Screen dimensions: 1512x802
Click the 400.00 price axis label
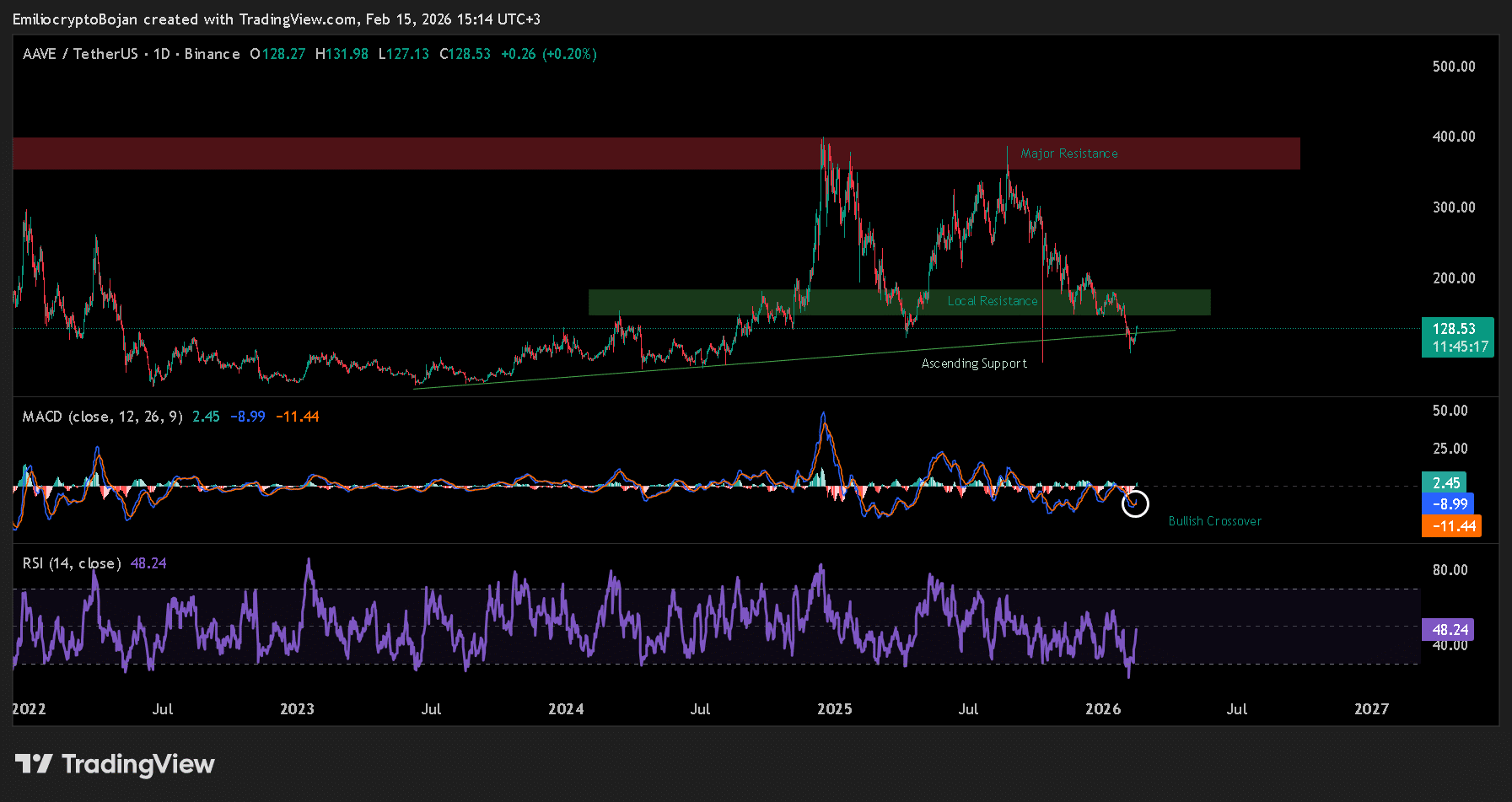pyautogui.click(x=1454, y=137)
